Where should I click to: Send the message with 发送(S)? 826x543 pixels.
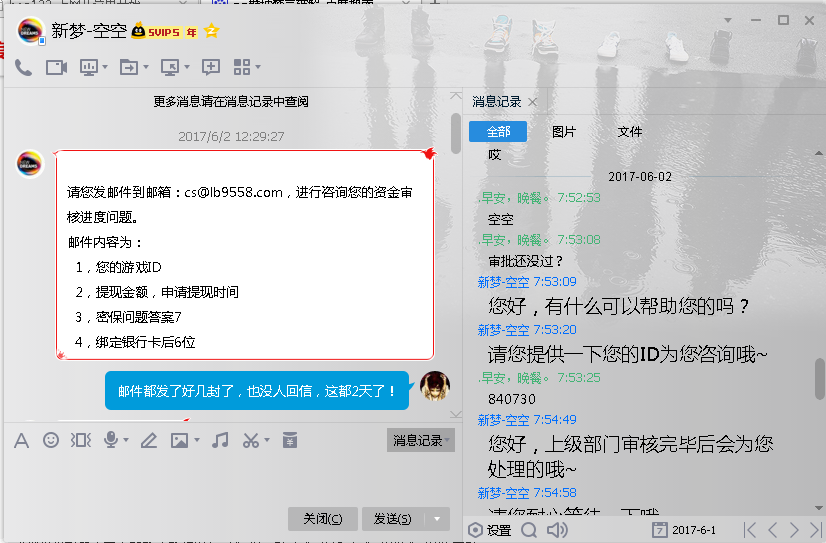392,519
